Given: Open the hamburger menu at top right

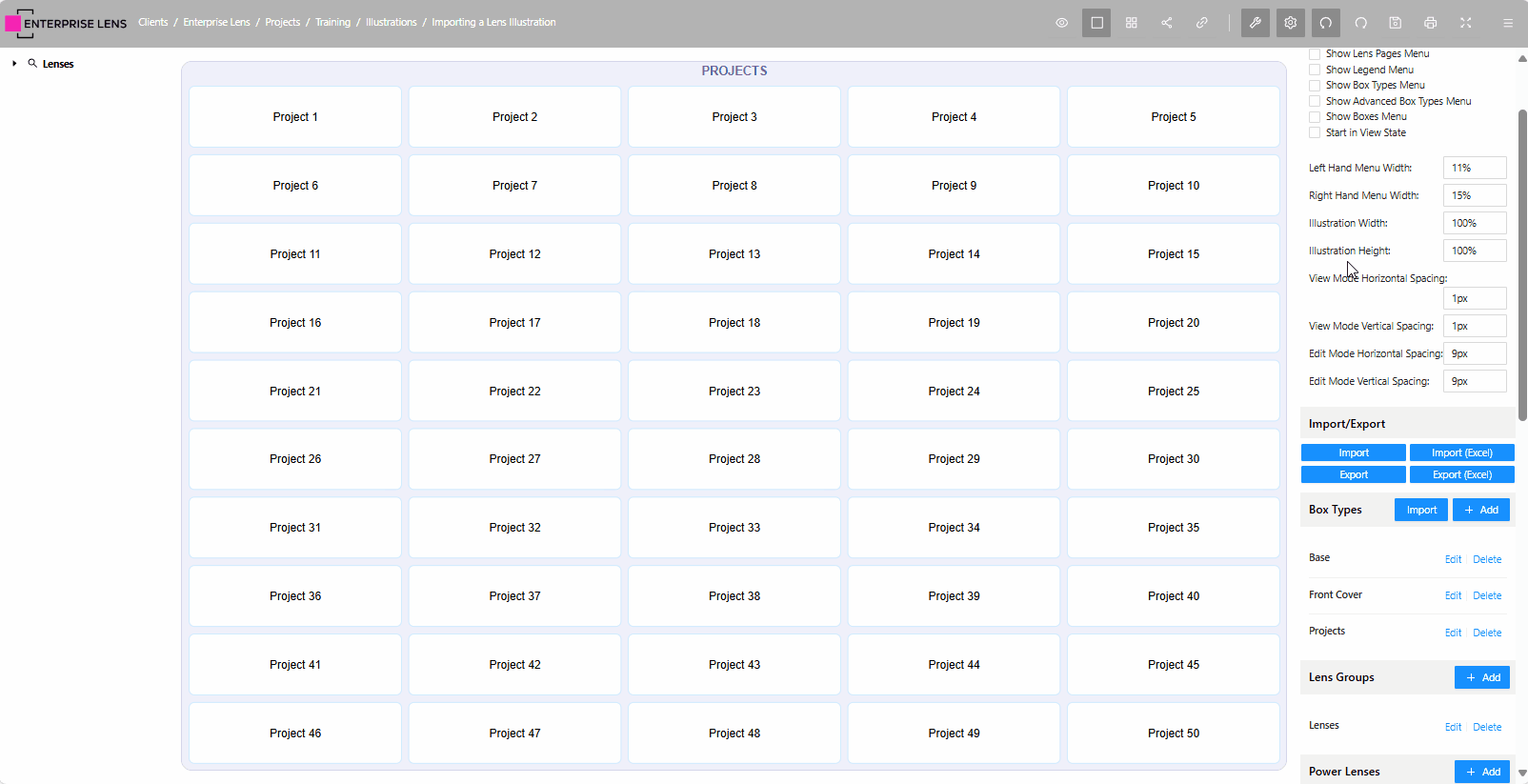Looking at the screenshot, I should coord(1508,23).
